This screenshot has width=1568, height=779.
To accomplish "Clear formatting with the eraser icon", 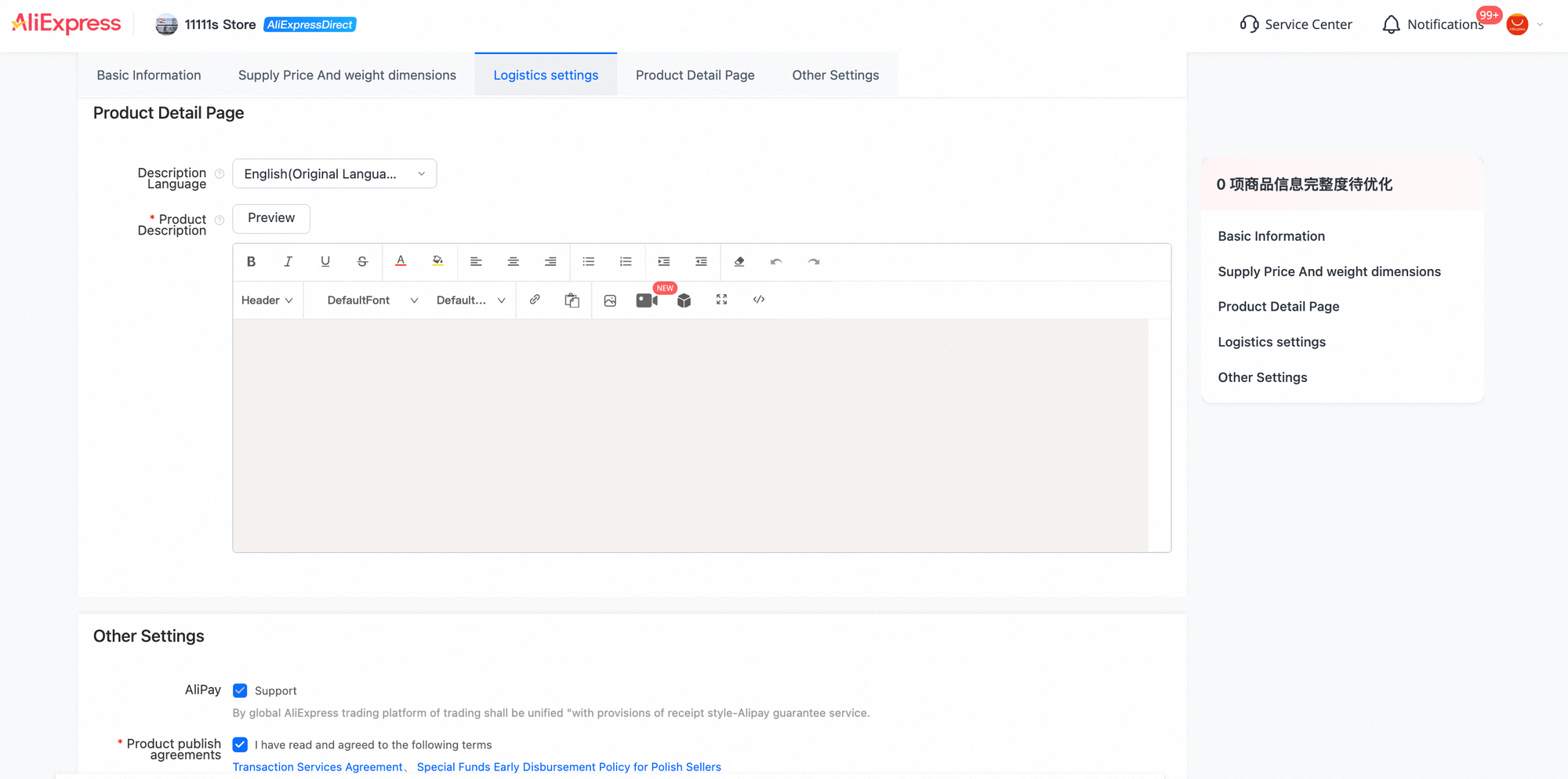I will [x=739, y=262].
